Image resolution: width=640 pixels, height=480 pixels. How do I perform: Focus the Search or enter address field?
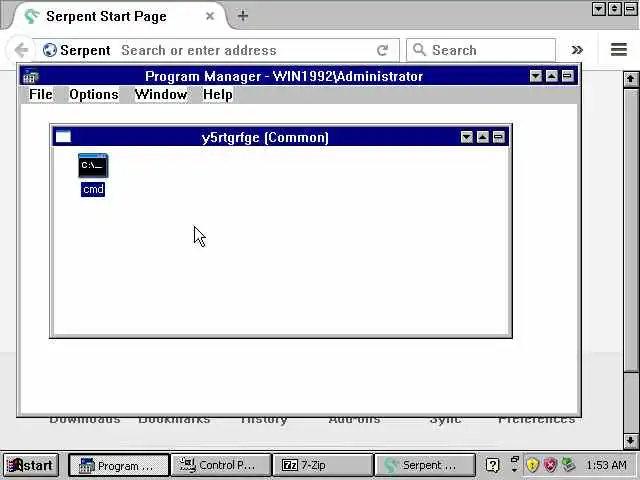coord(245,50)
